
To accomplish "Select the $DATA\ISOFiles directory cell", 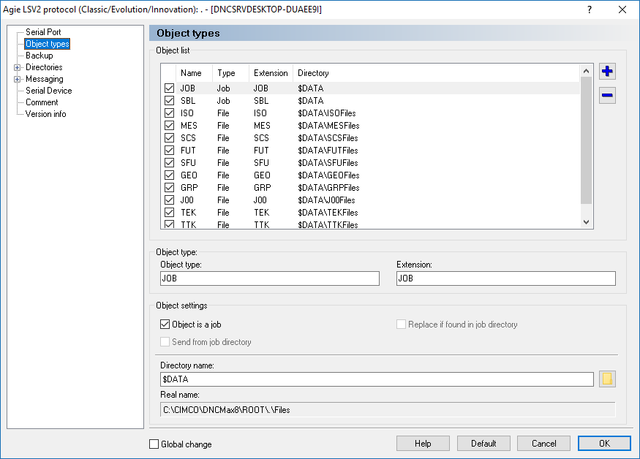I will click(327, 113).
